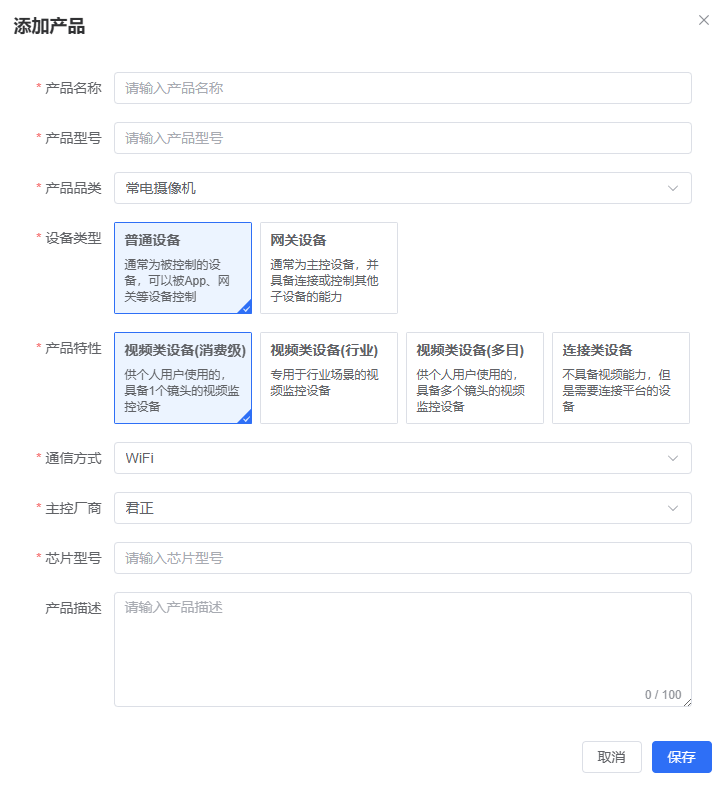Open the 通信方式 dropdown showing WiFi
The image size is (724, 786).
click(x=403, y=458)
